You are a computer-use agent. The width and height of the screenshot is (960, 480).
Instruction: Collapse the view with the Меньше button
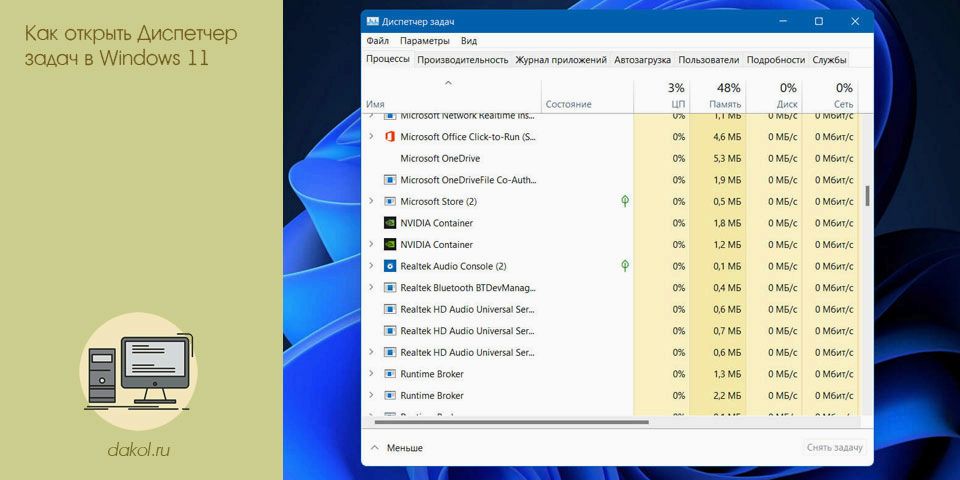coord(397,448)
